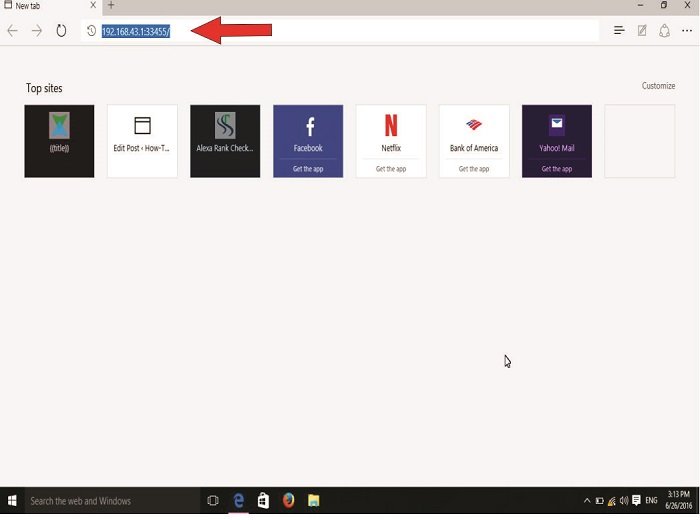This screenshot has width=700, height=520.
Task: Open the Edit Post top site tile
Action: (x=142, y=141)
